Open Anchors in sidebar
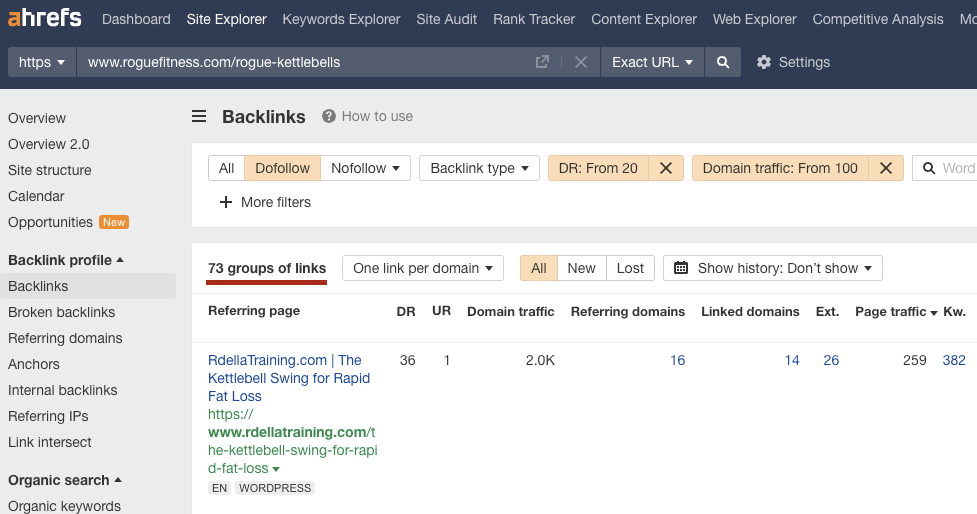This screenshot has width=977, height=514. [x=34, y=364]
